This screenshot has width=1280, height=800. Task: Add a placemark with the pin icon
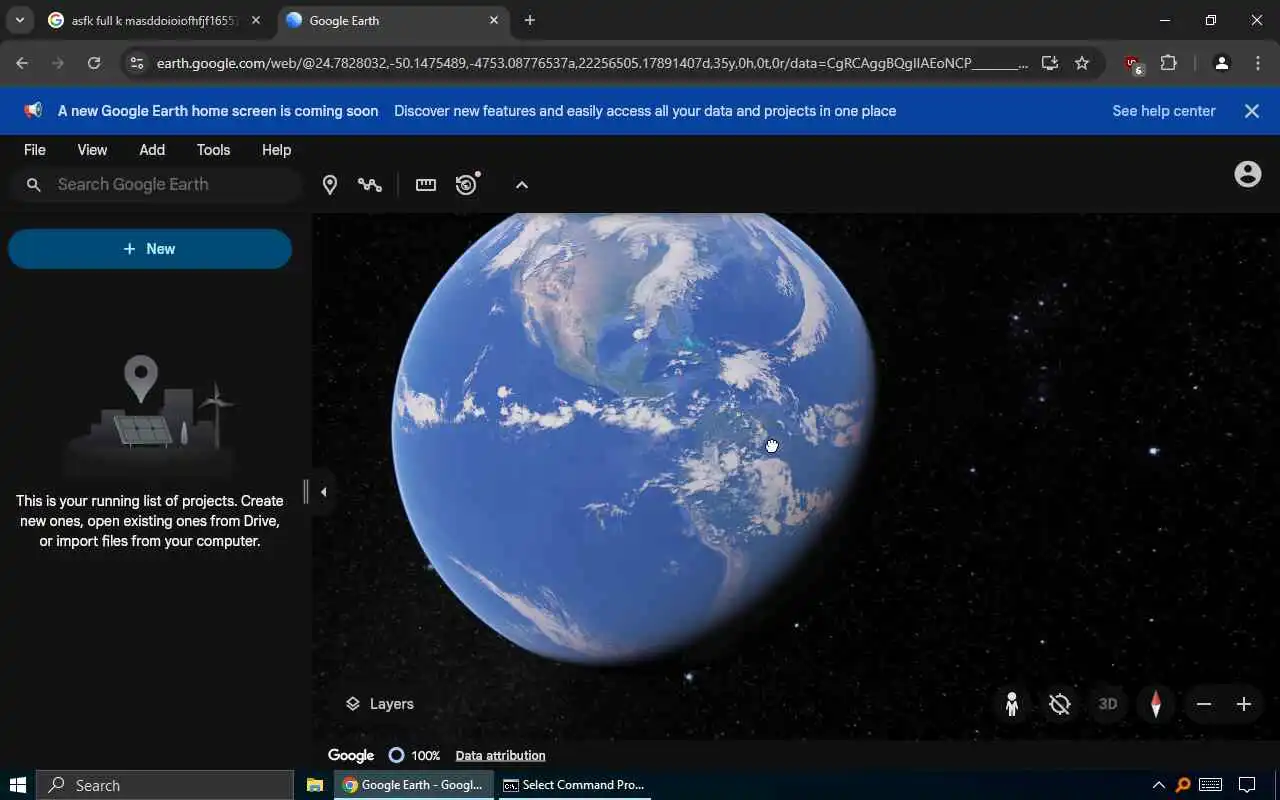pyautogui.click(x=330, y=184)
